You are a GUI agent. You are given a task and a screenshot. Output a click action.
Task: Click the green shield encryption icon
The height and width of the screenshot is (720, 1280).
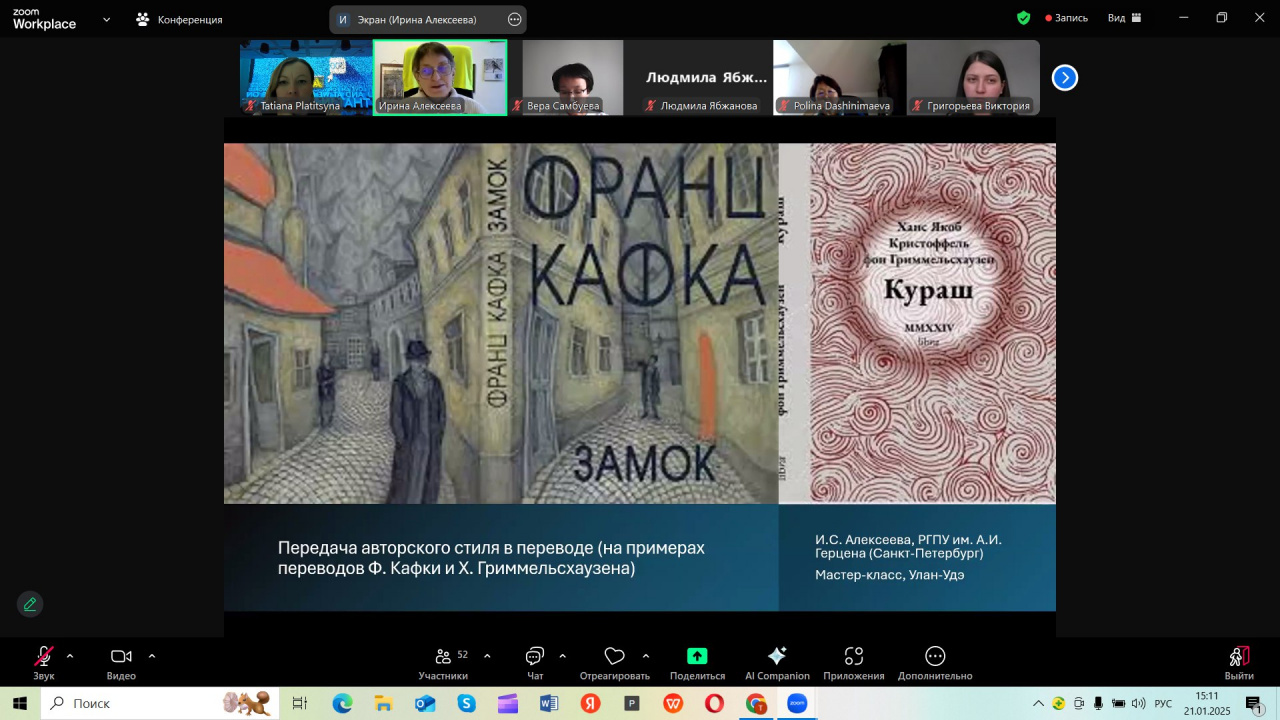[1023, 18]
